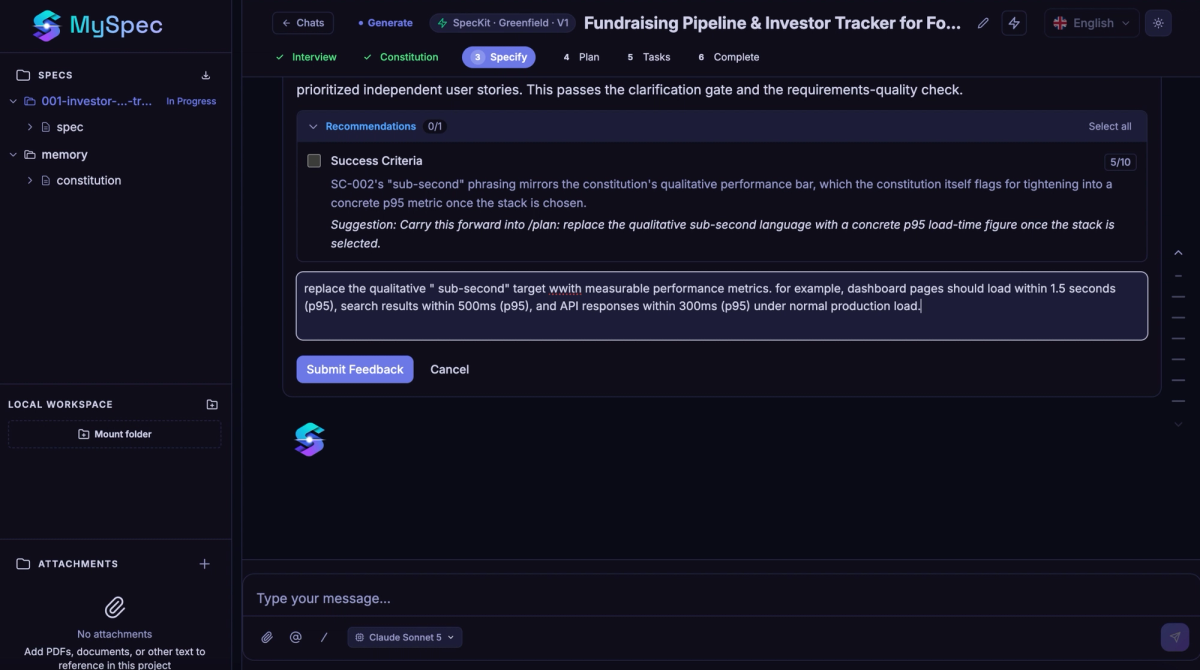This screenshot has height=670, width=1200.
Task: Open the English language dropdown
Action: (1092, 23)
